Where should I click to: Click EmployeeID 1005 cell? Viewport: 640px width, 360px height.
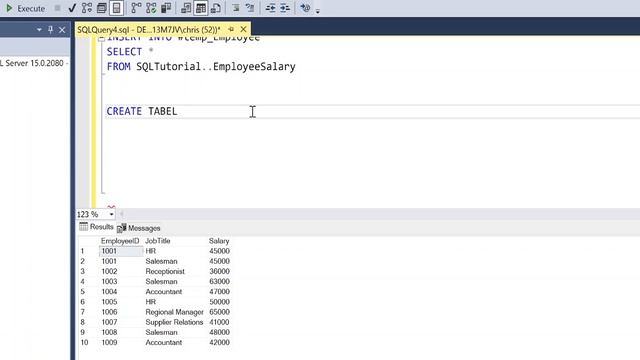pyautogui.click(x=109, y=302)
